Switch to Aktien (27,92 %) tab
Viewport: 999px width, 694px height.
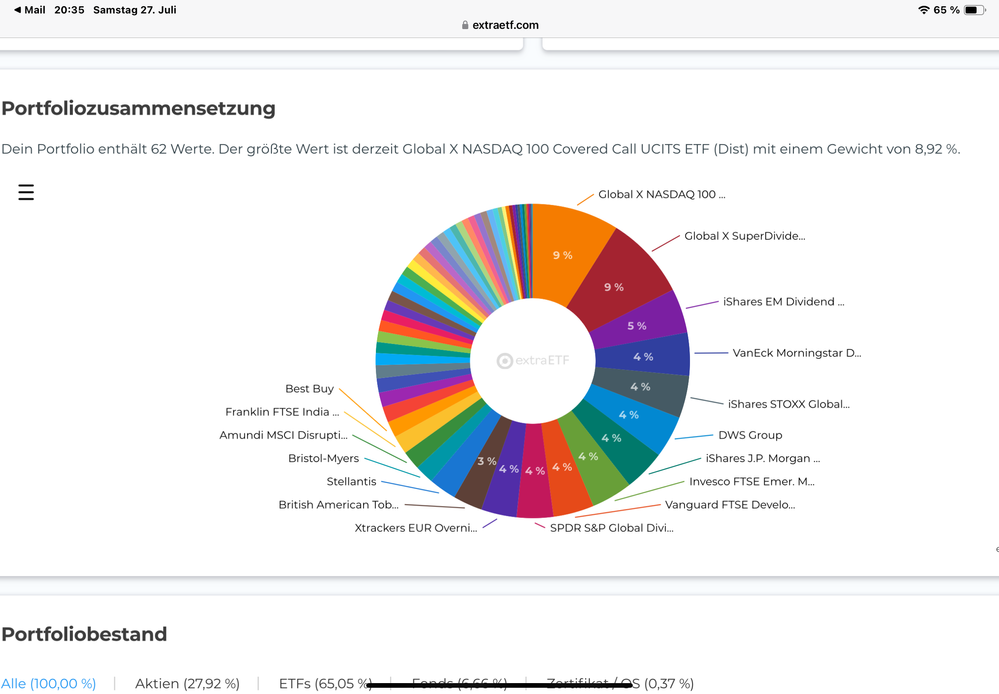(x=187, y=684)
